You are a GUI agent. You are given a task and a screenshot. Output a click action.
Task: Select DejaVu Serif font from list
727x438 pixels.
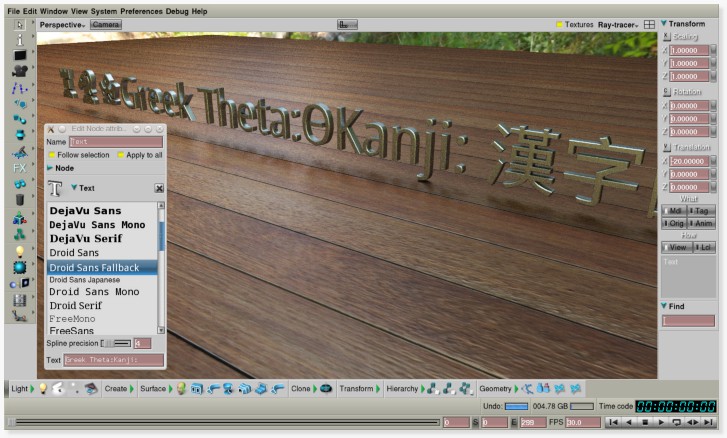point(88,240)
